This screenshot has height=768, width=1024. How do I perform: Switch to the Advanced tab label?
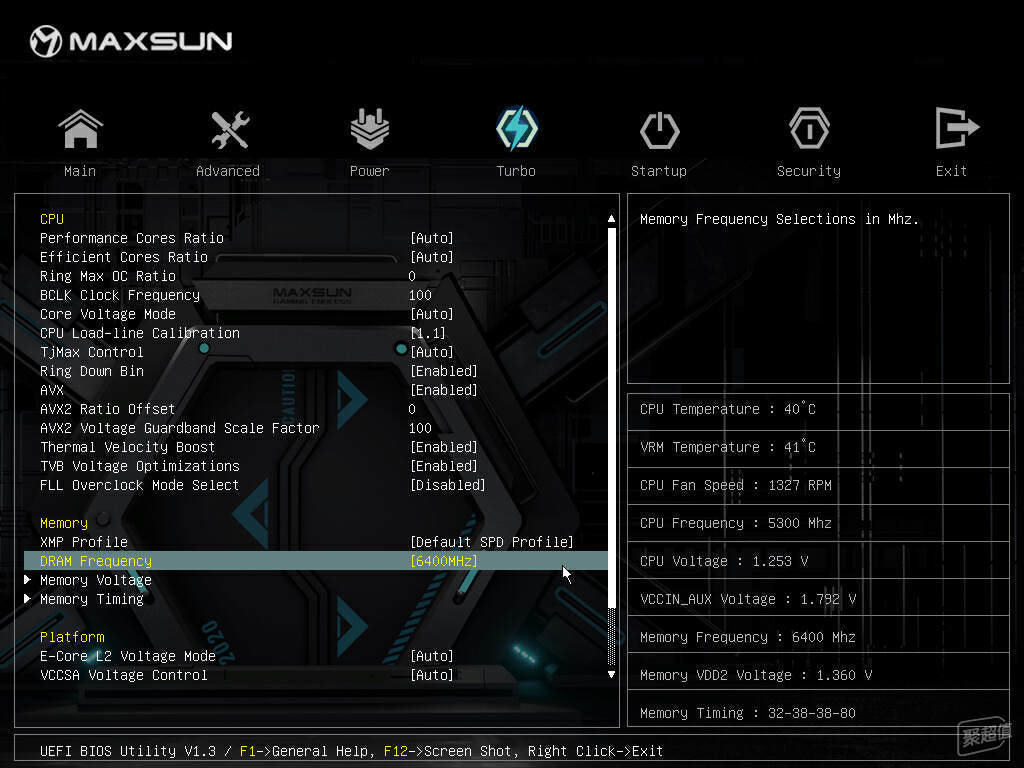point(228,171)
